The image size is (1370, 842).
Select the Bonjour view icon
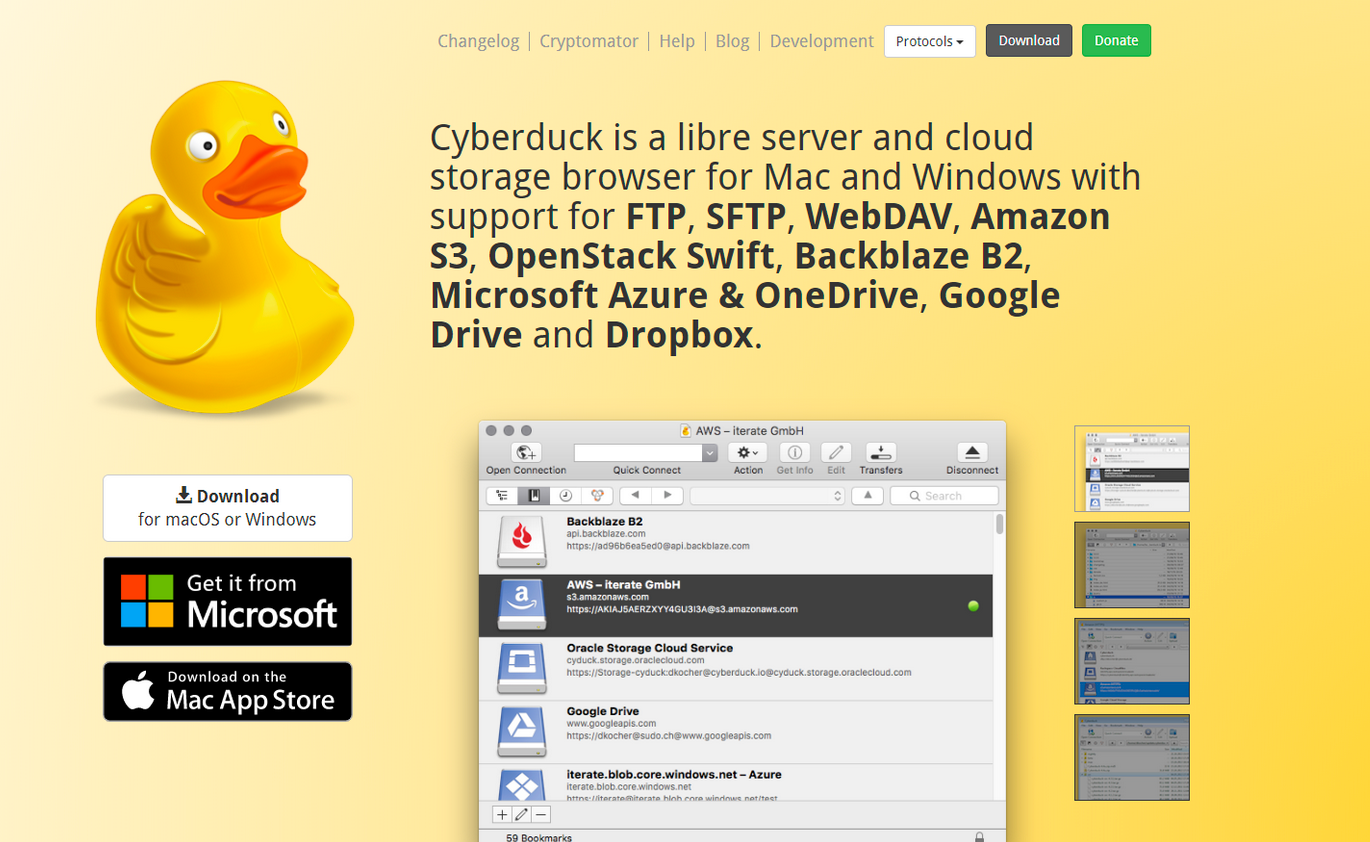pos(597,496)
